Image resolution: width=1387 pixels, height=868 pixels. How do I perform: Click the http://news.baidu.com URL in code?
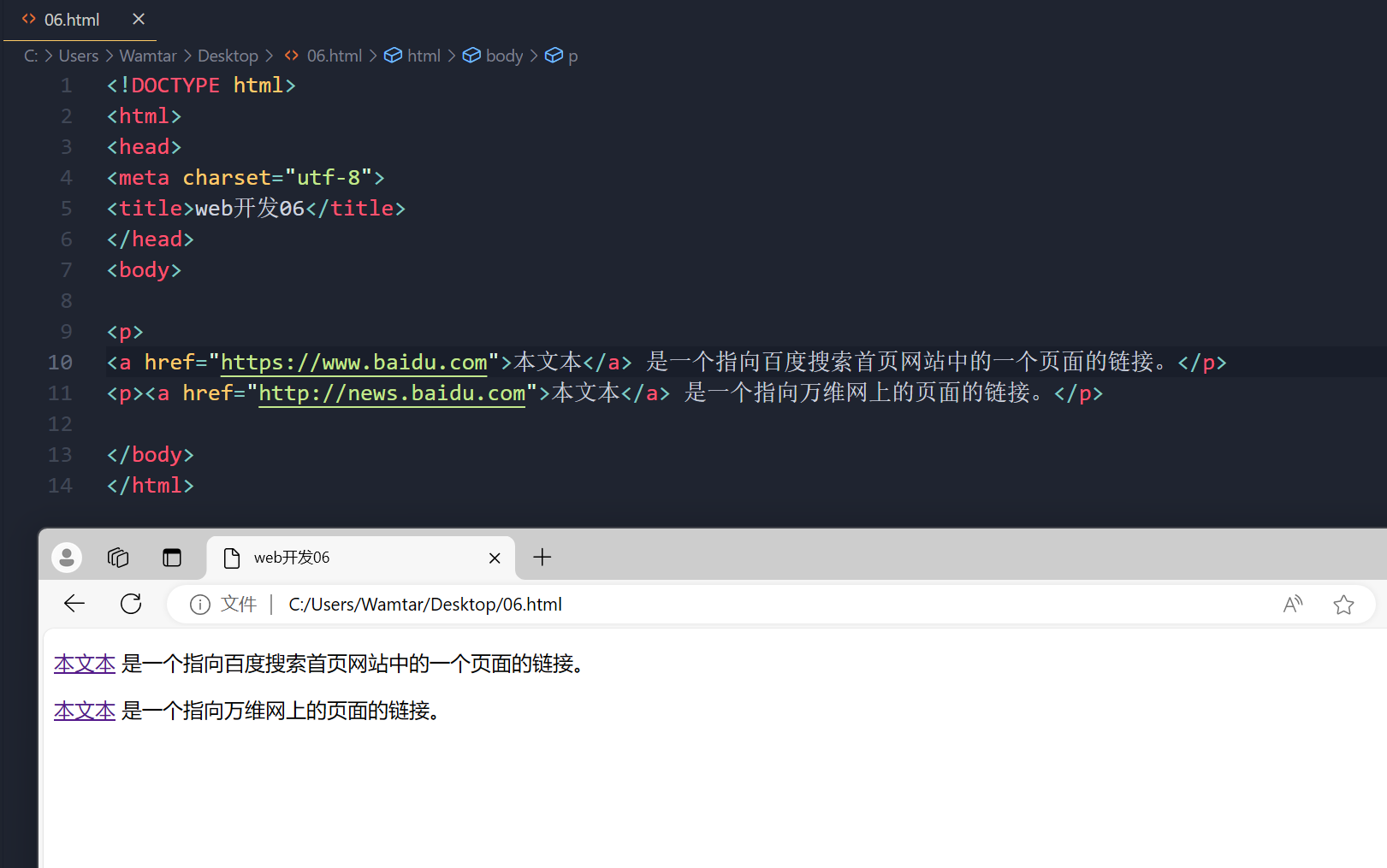tap(392, 393)
